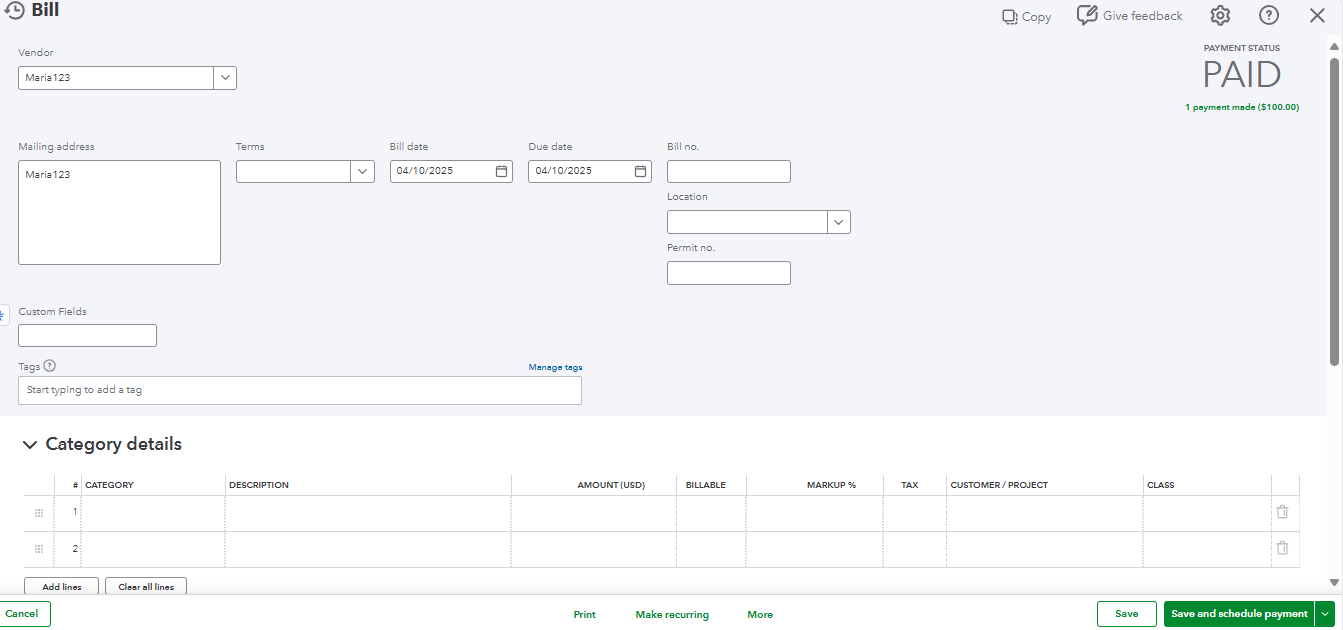Click the AMOUNT (USD) column header
Viewport: 1343px width, 630px height.
(611, 485)
